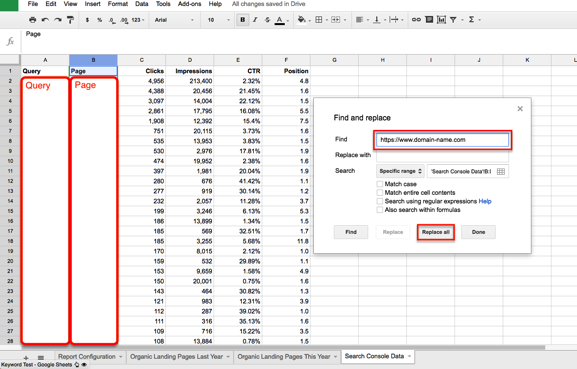Open the text color picker
Image resolution: width=577 pixels, height=369 pixels.
(x=280, y=20)
